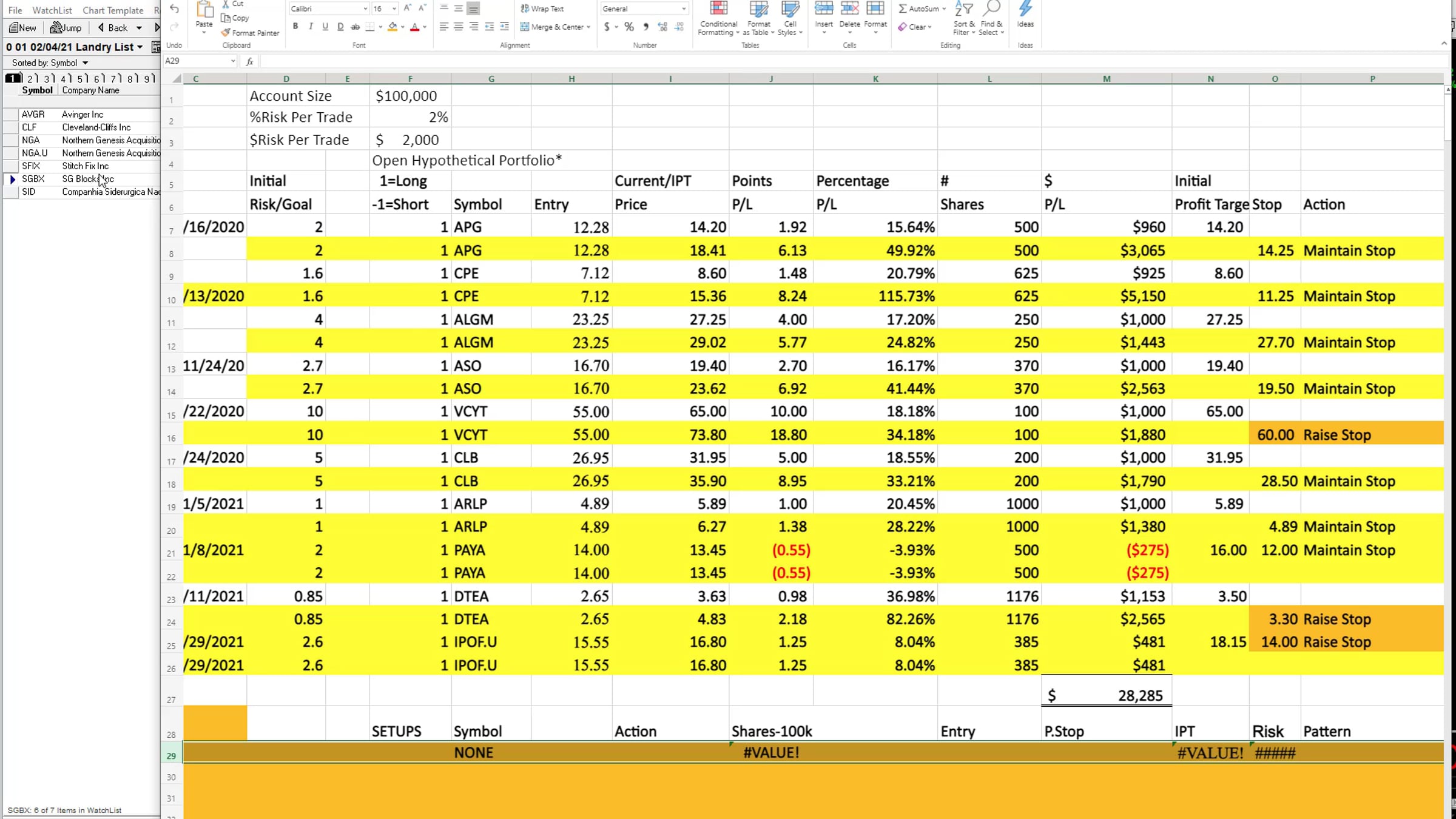Click the Clear button in Editing
The width and height of the screenshot is (1456, 819).
click(x=915, y=27)
